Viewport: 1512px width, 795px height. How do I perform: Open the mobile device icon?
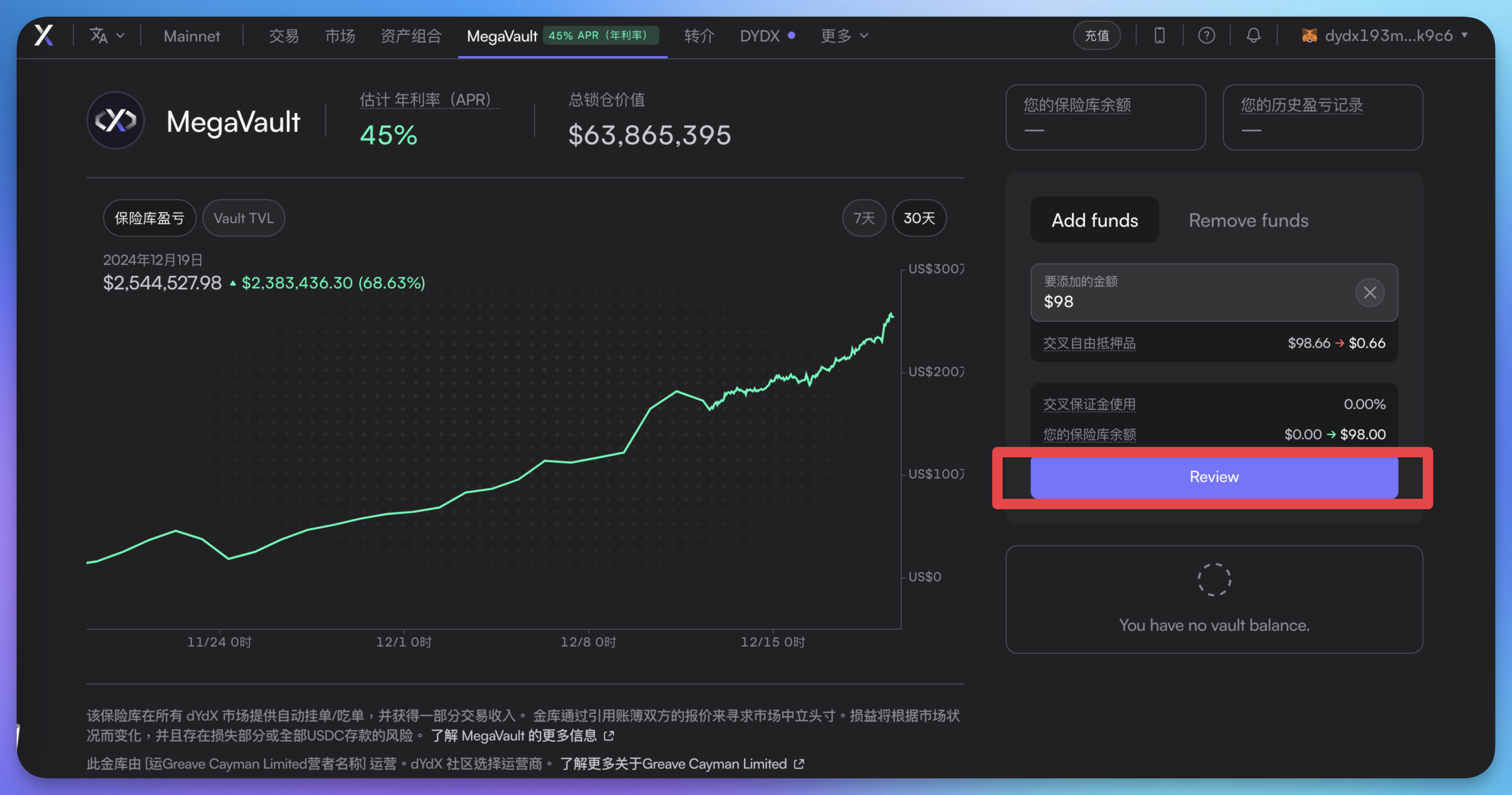(x=1159, y=35)
